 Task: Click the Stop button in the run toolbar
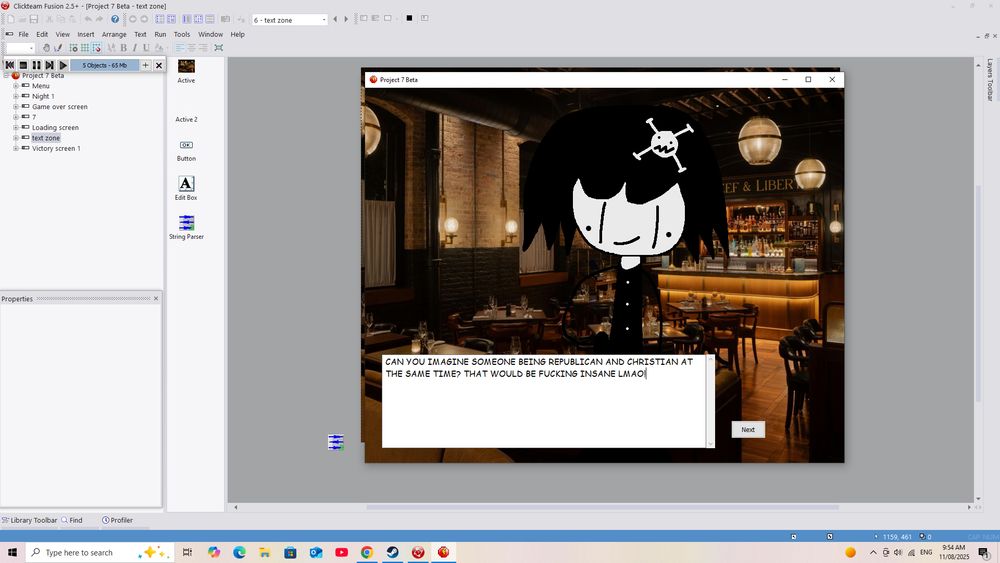point(23,65)
